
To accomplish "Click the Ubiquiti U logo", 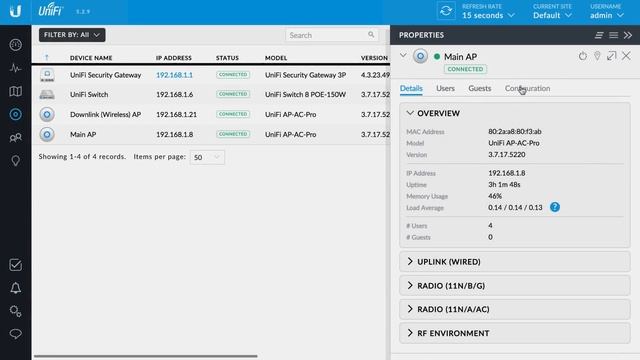I will pyautogui.click(x=16, y=11).
